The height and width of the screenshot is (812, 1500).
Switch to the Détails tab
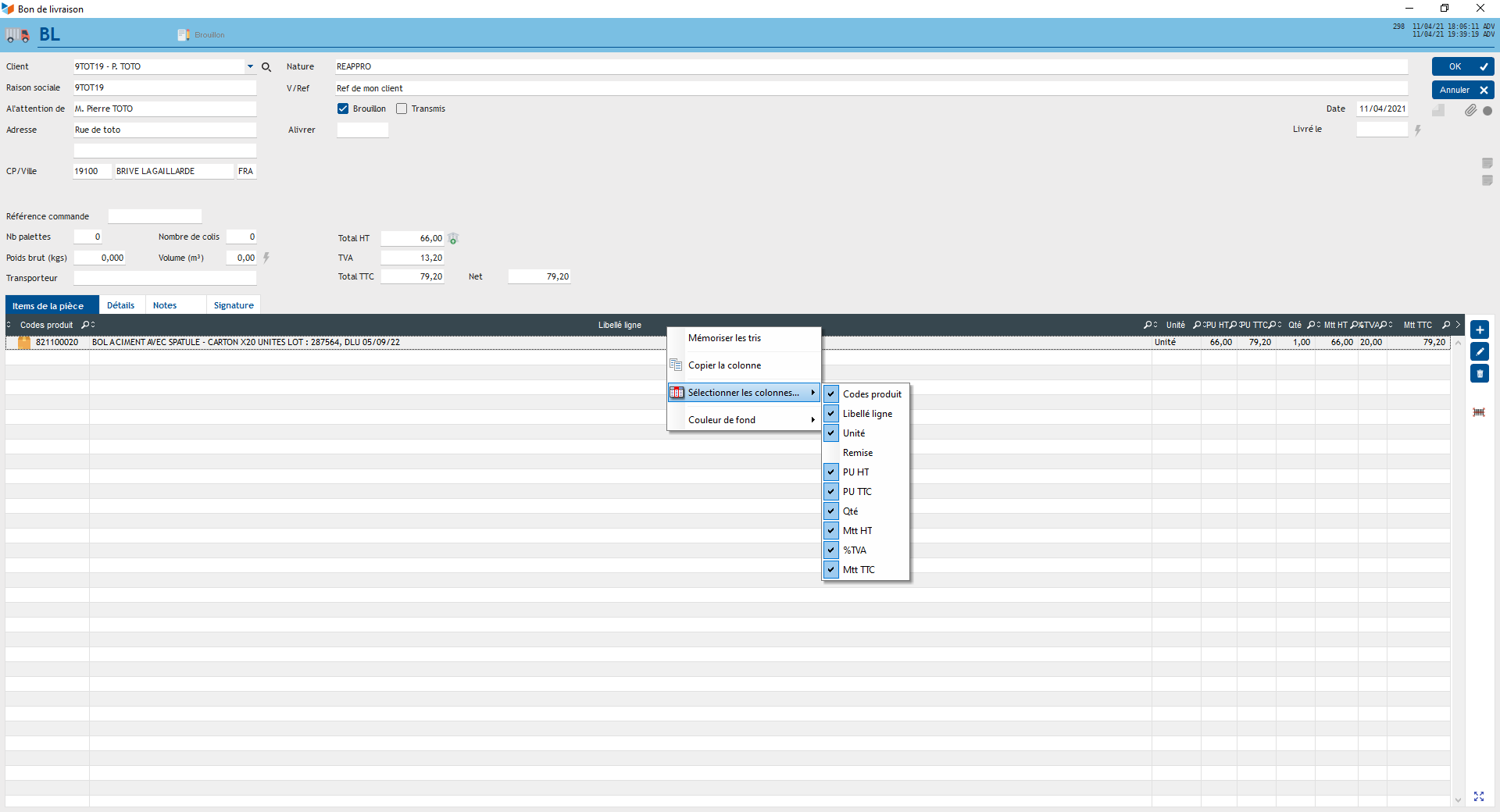click(120, 305)
